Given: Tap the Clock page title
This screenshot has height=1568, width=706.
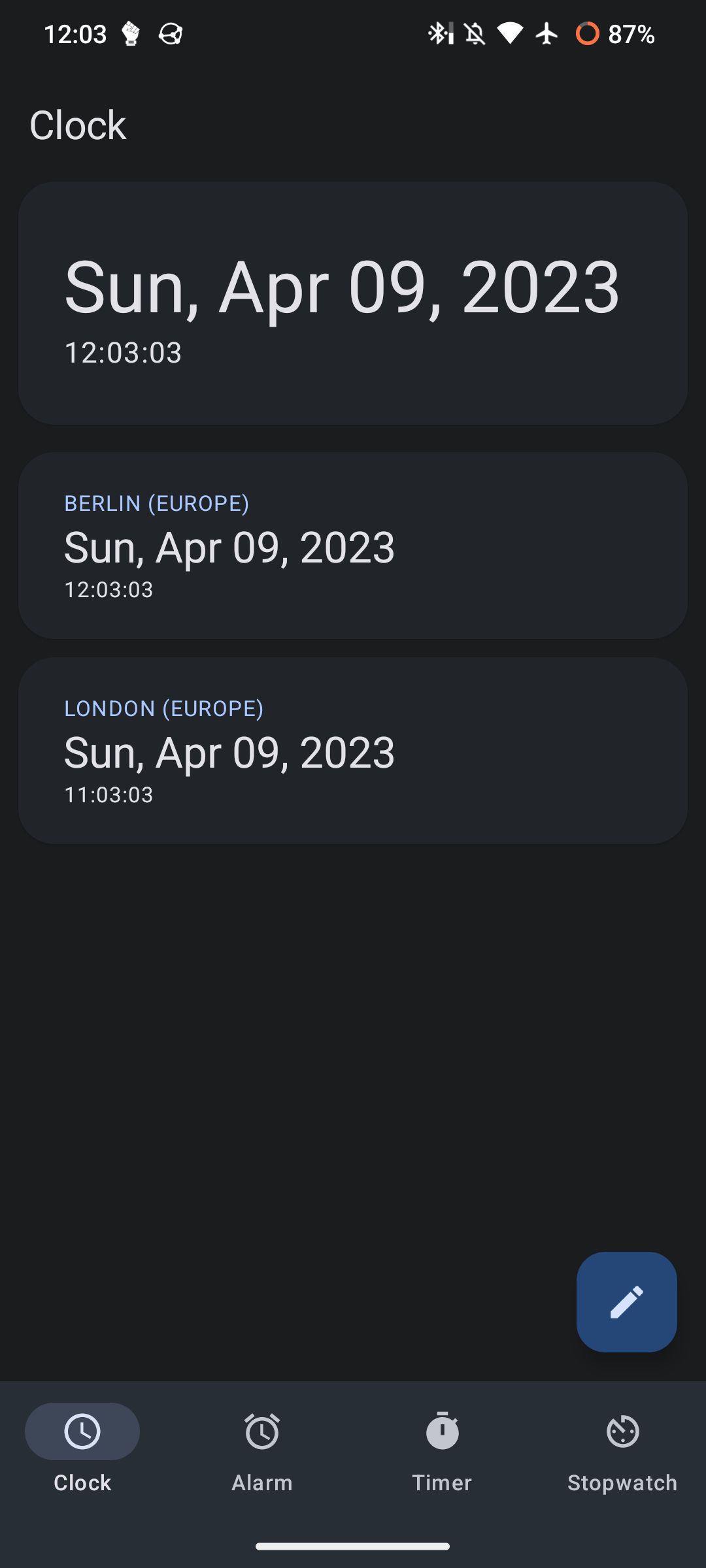Looking at the screenshot, I should pyautogui.click(x=78, y=125).
